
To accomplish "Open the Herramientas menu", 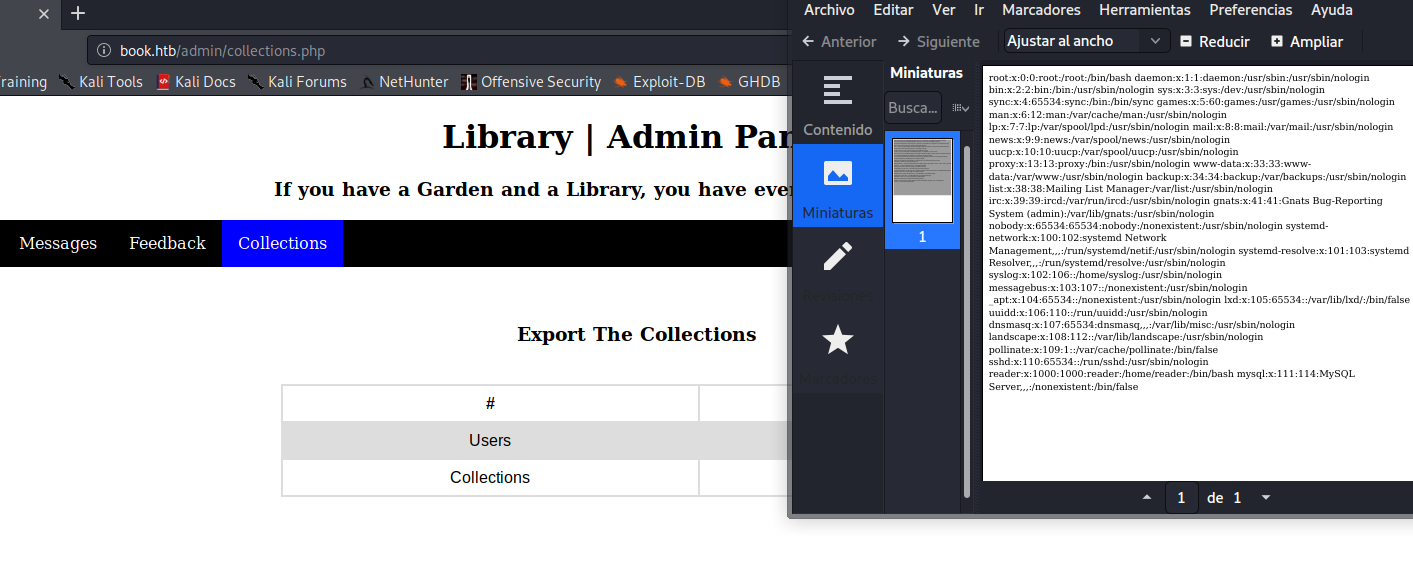I will (1144, 10).
